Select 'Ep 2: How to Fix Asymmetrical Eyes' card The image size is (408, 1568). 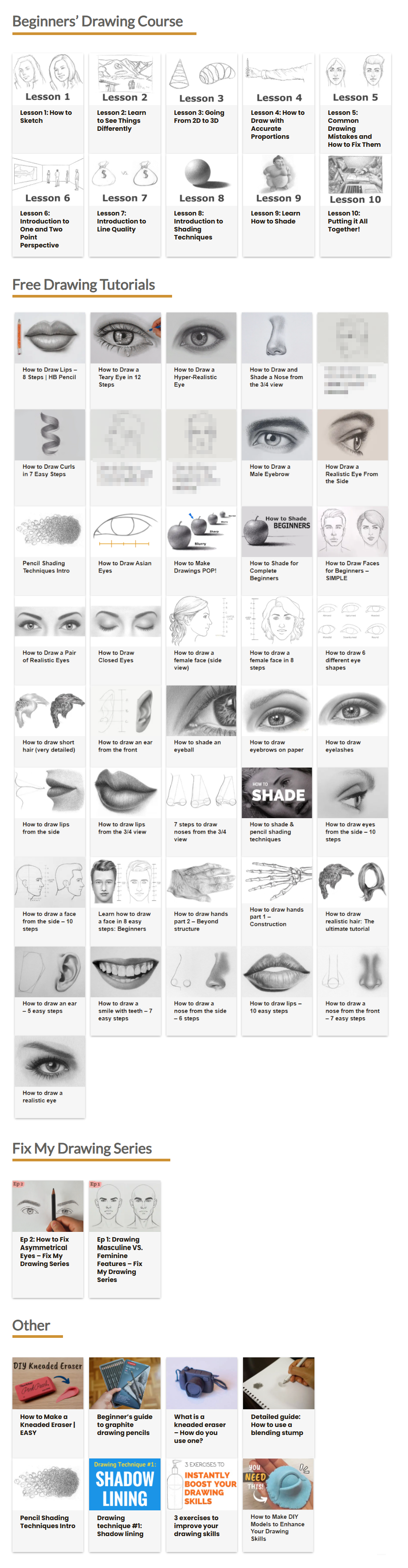click(x=47, y=1239)
